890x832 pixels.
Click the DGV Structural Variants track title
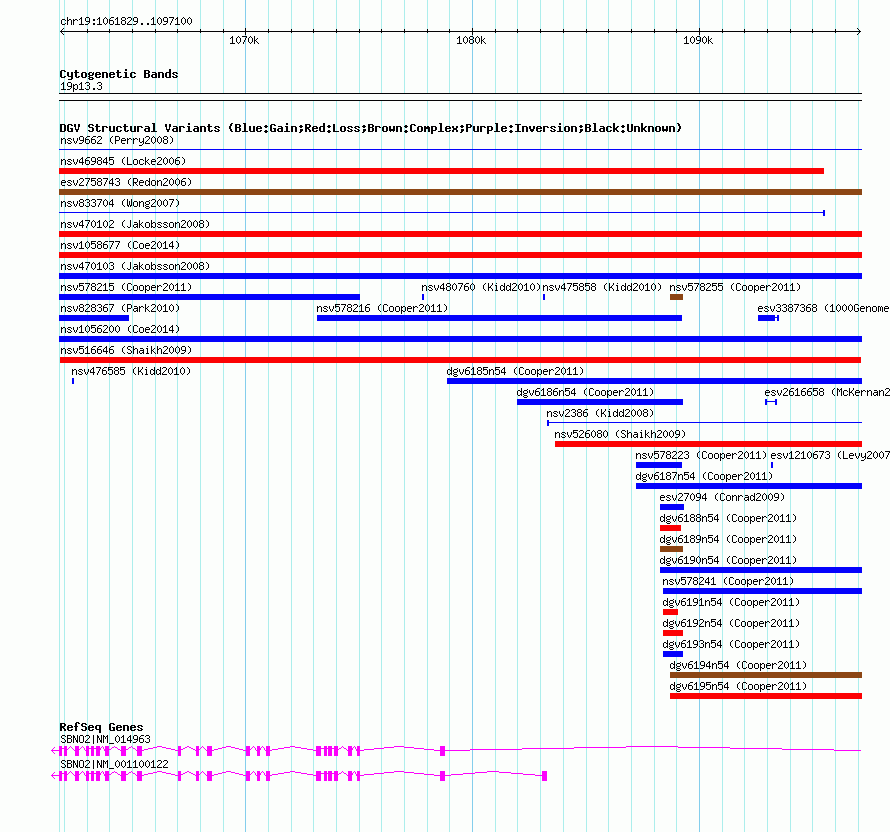tap(371, 128)
